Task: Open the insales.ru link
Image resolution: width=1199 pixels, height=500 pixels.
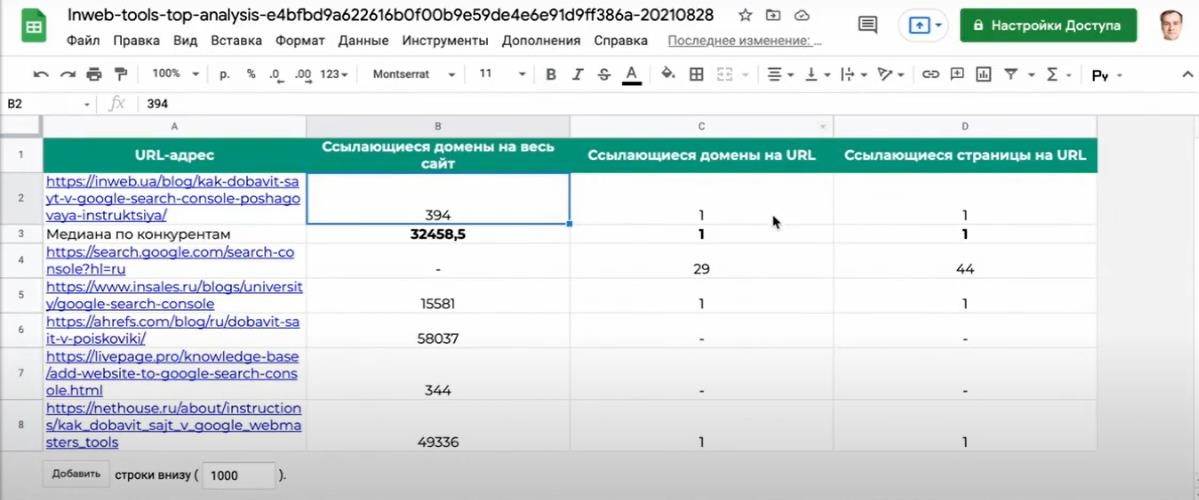Action: coord(174,295)
